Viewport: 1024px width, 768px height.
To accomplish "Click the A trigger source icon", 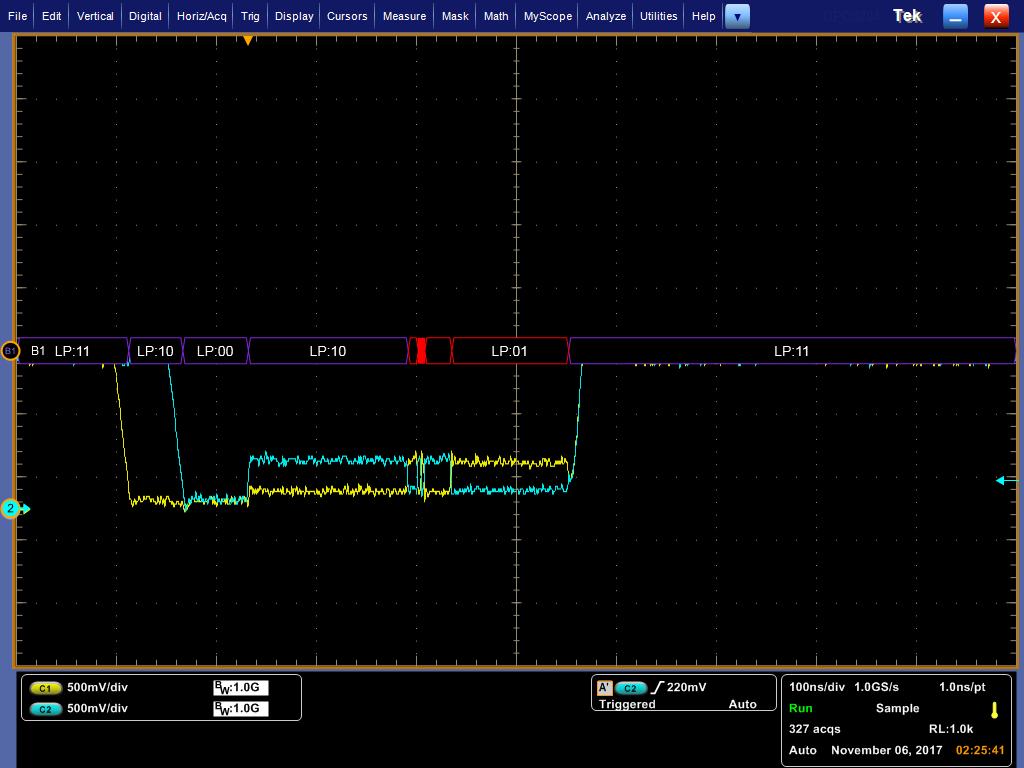I will [x=605, y=688].
